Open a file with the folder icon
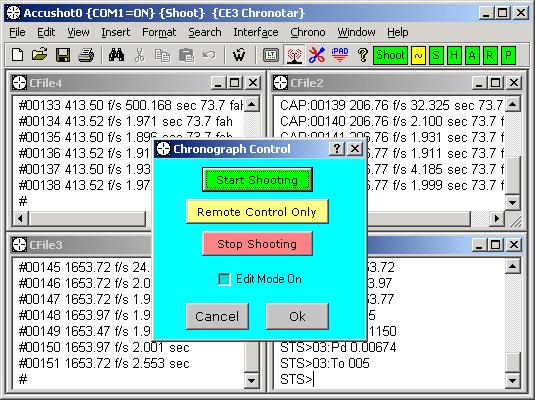The image size is (535, 400). [40, 55]
